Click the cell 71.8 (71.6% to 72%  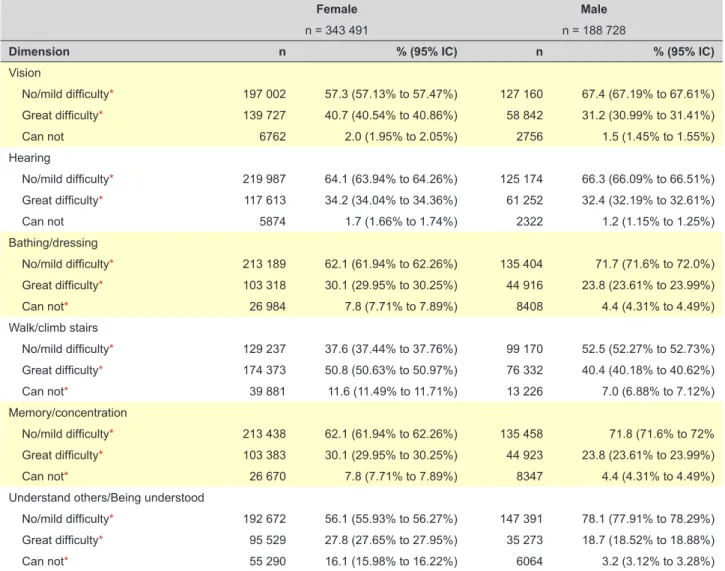(662, 434)
